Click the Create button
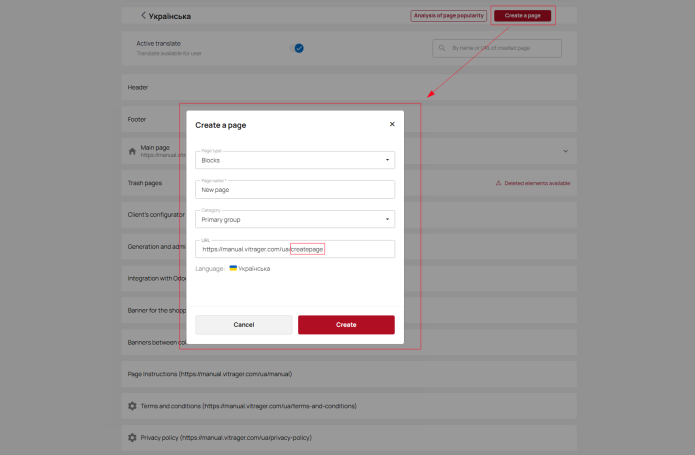Screen dimensions: 695x455 tap(346, 325)
